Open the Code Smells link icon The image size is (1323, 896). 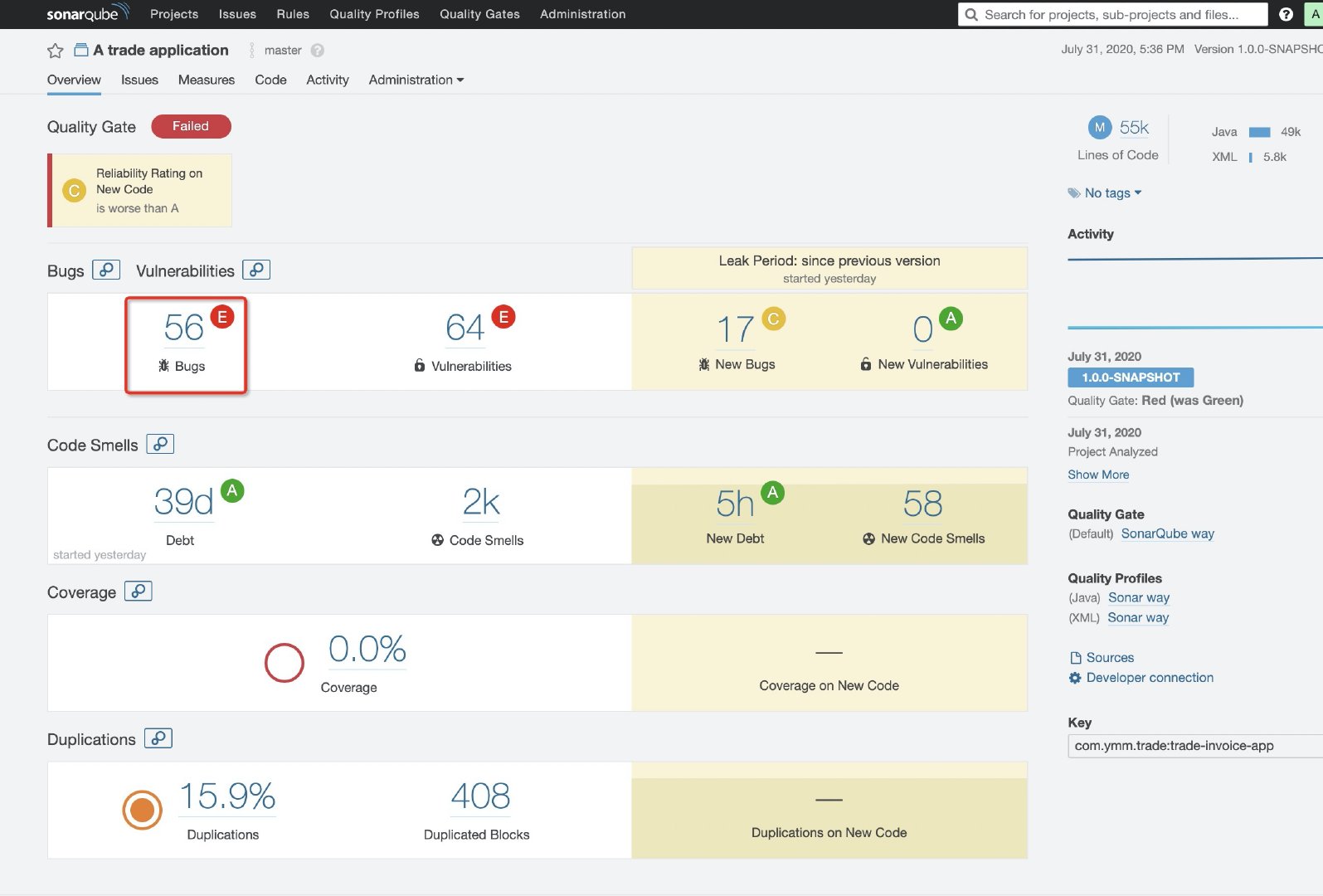click(160, 444)
